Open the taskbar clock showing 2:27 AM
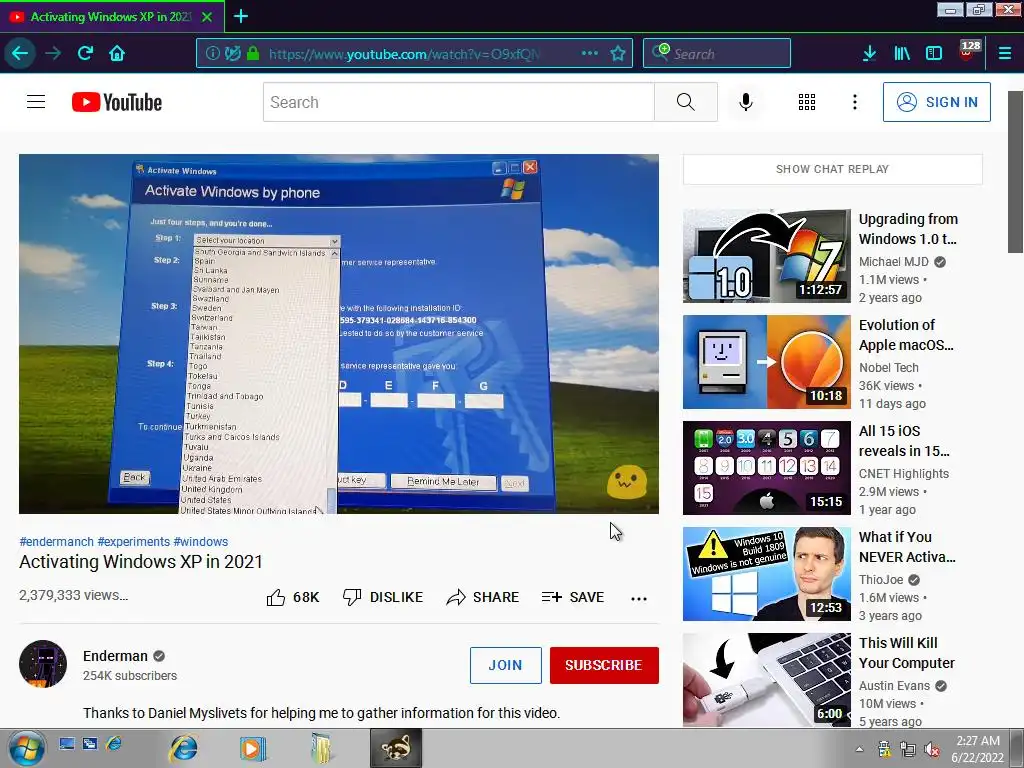 click(x=978, y=749)
